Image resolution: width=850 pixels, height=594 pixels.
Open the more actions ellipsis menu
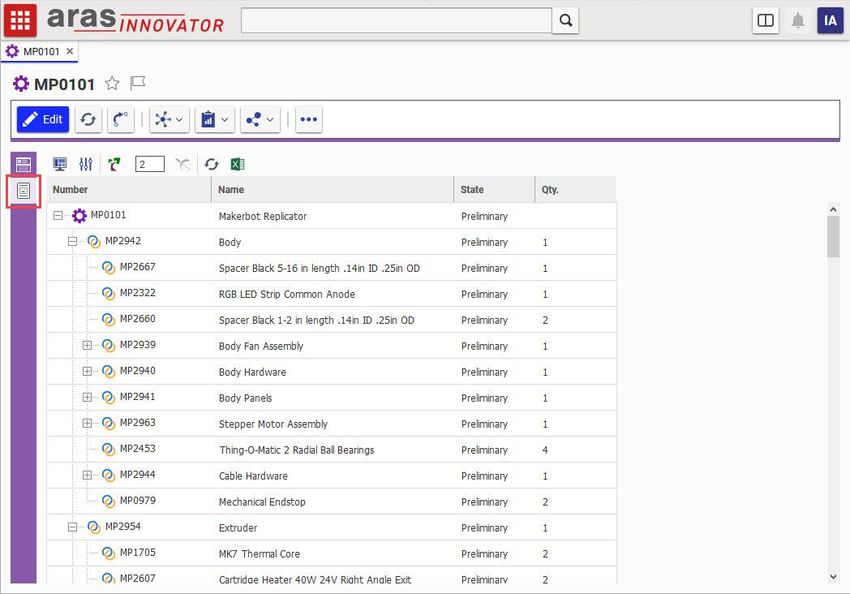pyautogui.click(x=308, y=119)
